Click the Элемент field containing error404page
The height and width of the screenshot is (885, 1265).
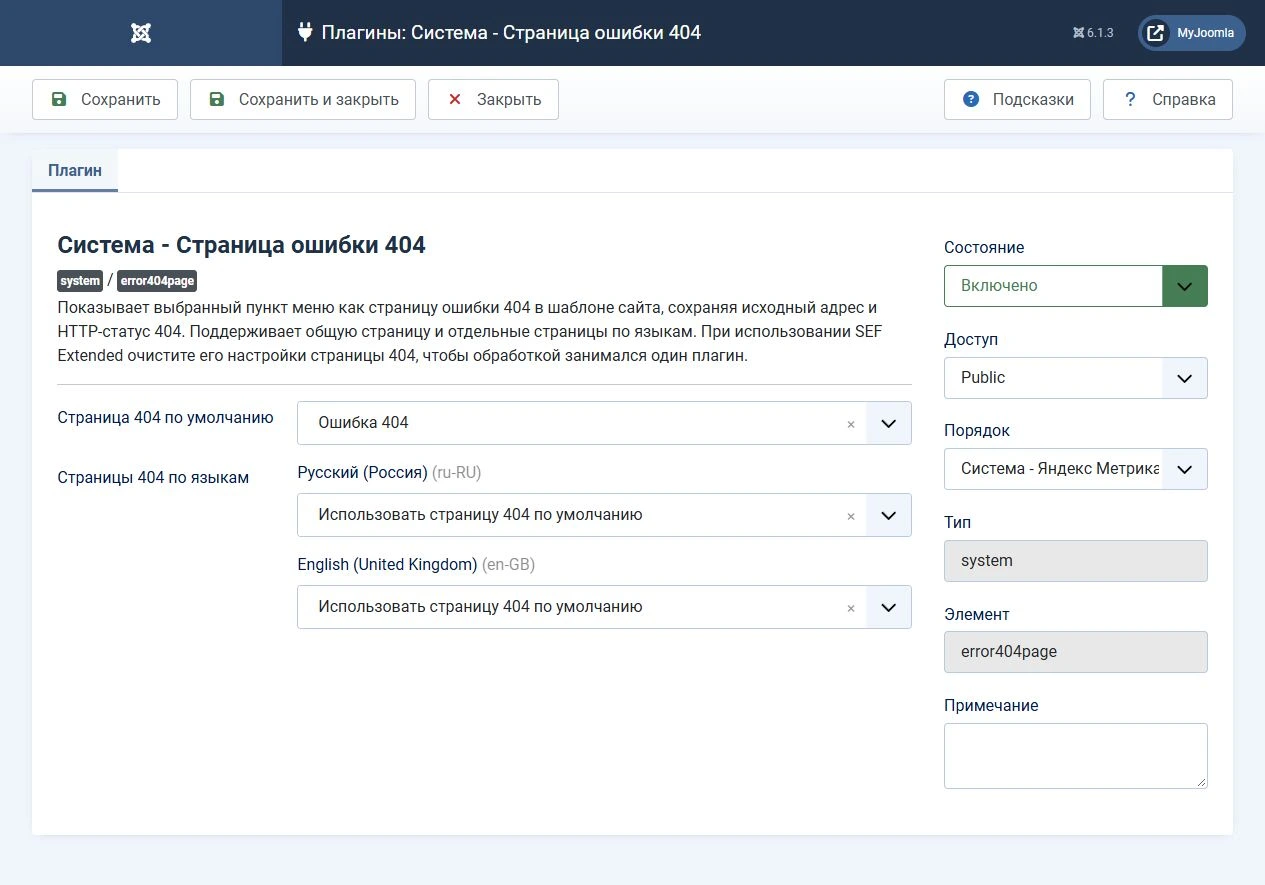coord(1076,652)
